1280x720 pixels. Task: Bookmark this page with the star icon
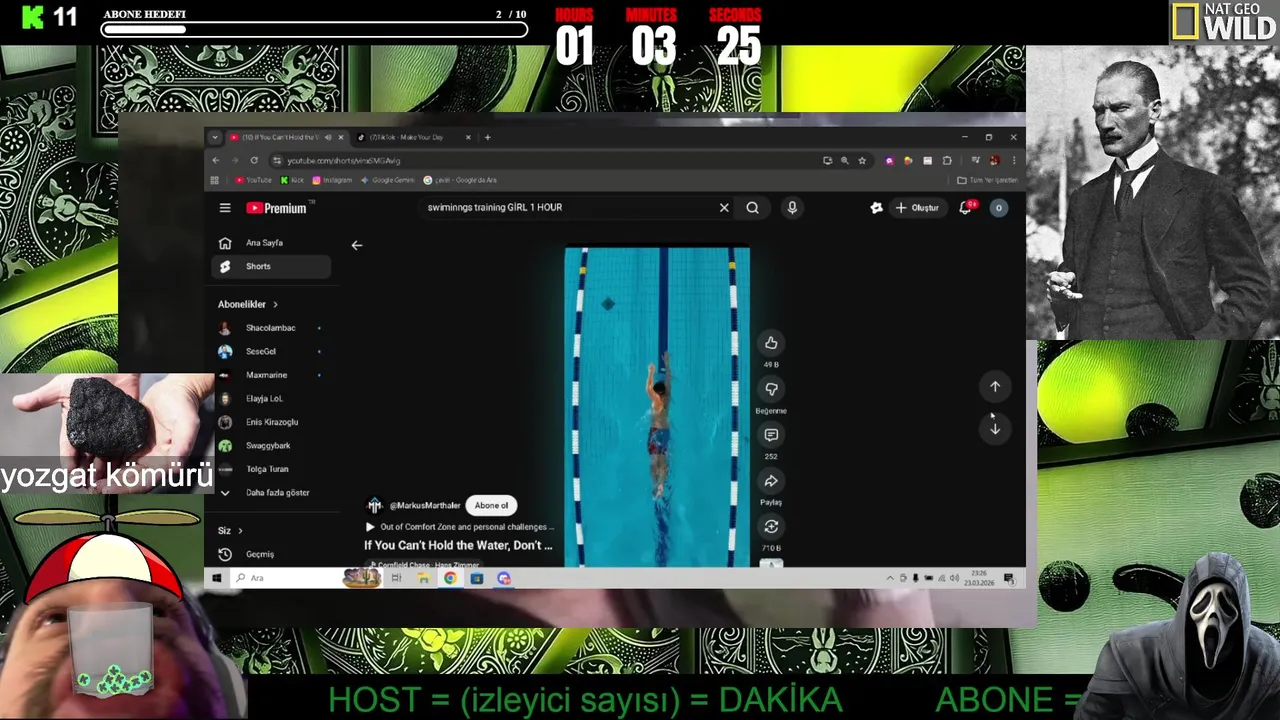click(862, 160)
